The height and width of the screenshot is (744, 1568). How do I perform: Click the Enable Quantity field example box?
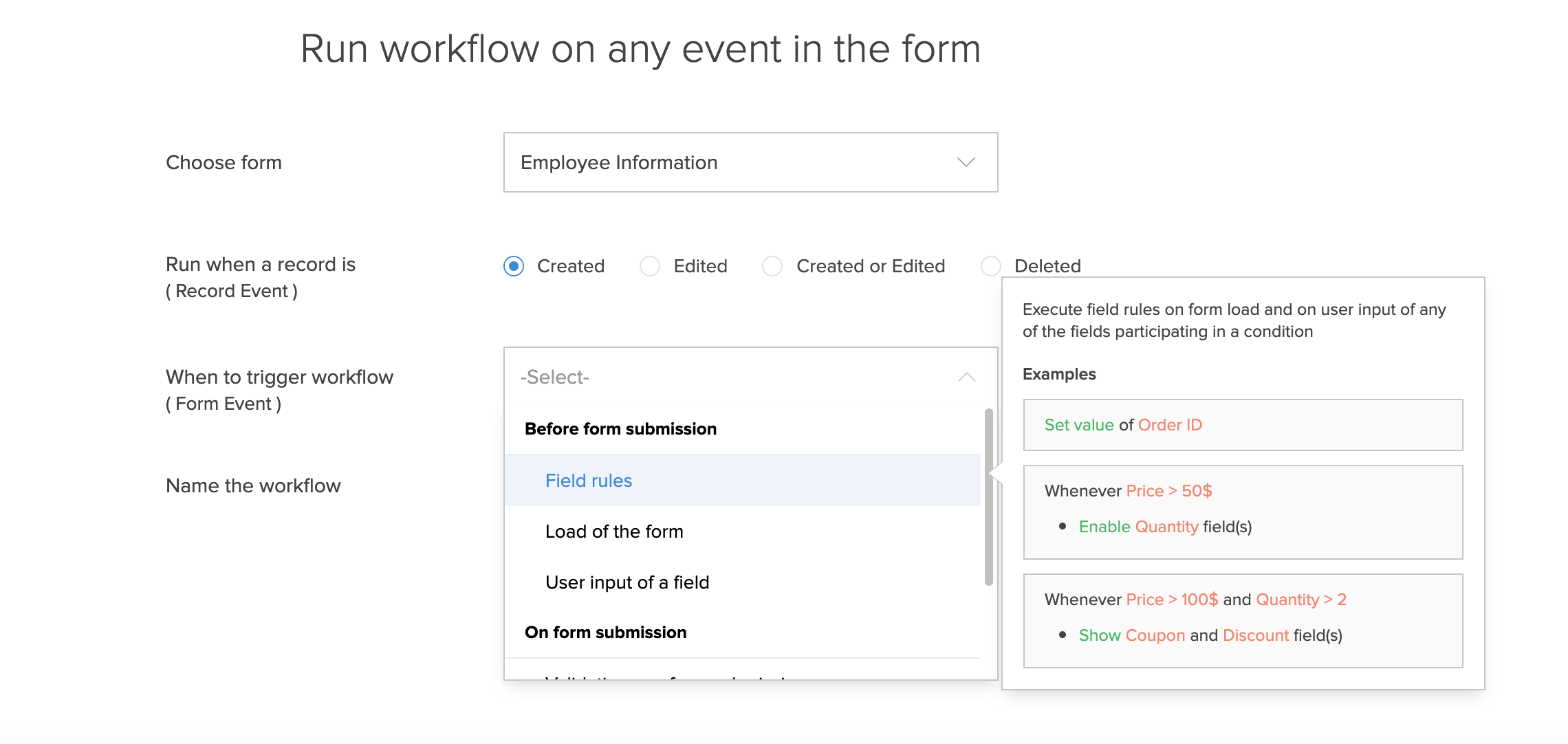coord(1242,512)
